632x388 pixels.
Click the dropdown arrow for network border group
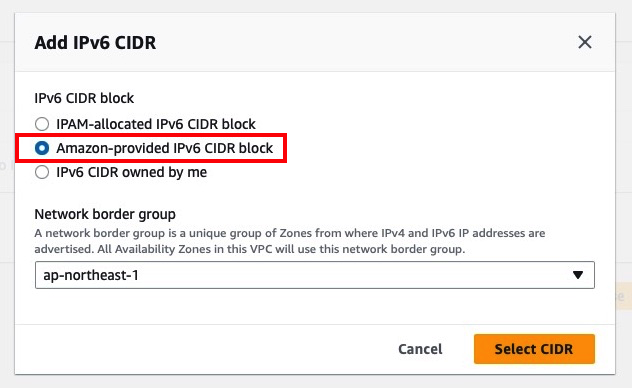coord(578,275)
